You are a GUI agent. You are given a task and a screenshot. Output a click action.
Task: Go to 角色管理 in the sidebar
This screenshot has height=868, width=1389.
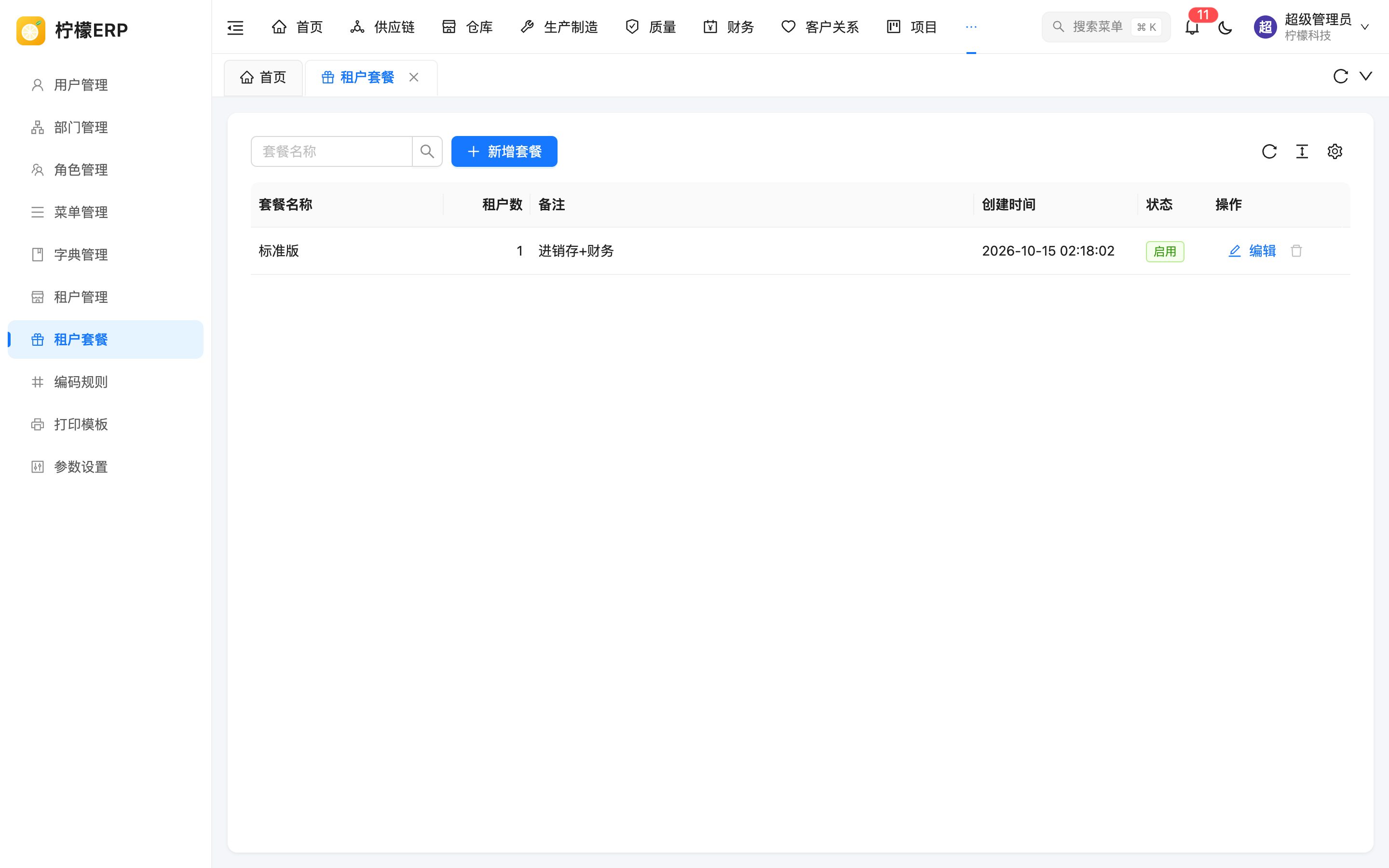point(106,170)
